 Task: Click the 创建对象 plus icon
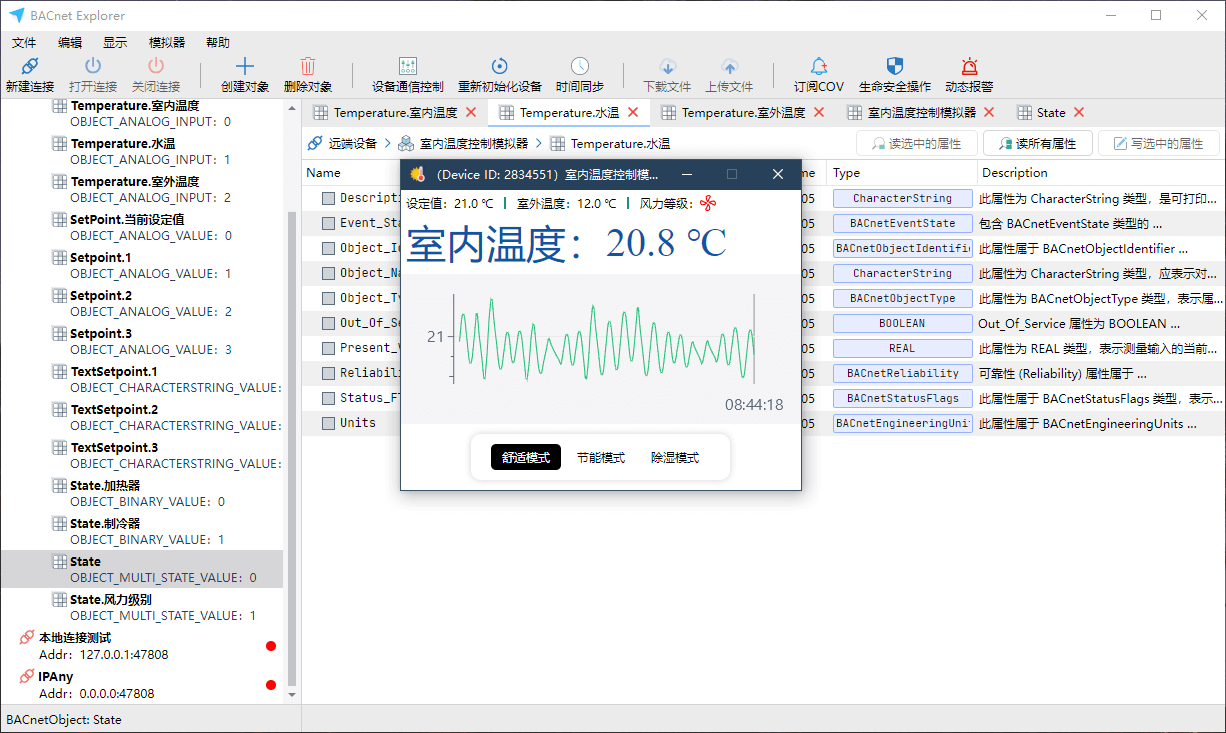tap(244, 67)
